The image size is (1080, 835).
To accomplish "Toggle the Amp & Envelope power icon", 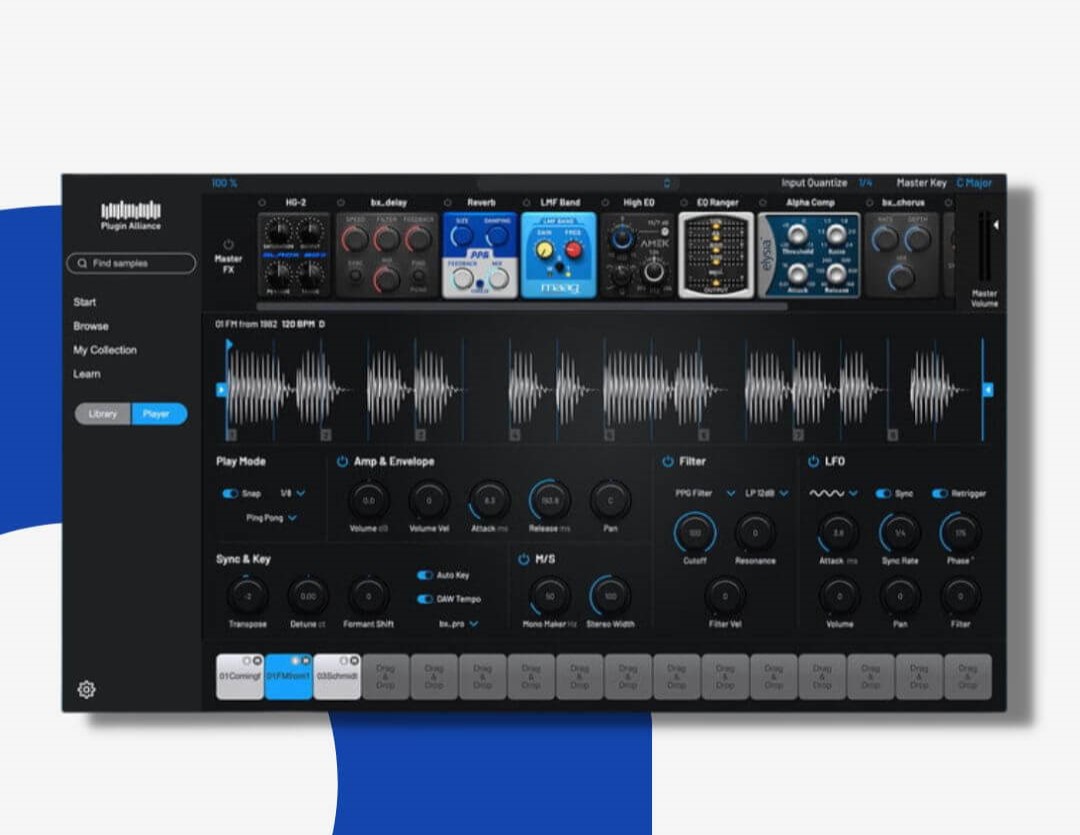I will pos(342,462).
